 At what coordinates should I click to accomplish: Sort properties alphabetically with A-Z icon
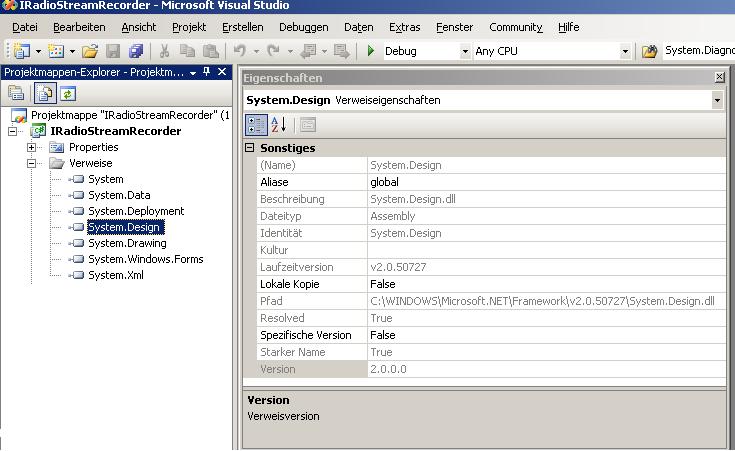[x=278, y=125]
